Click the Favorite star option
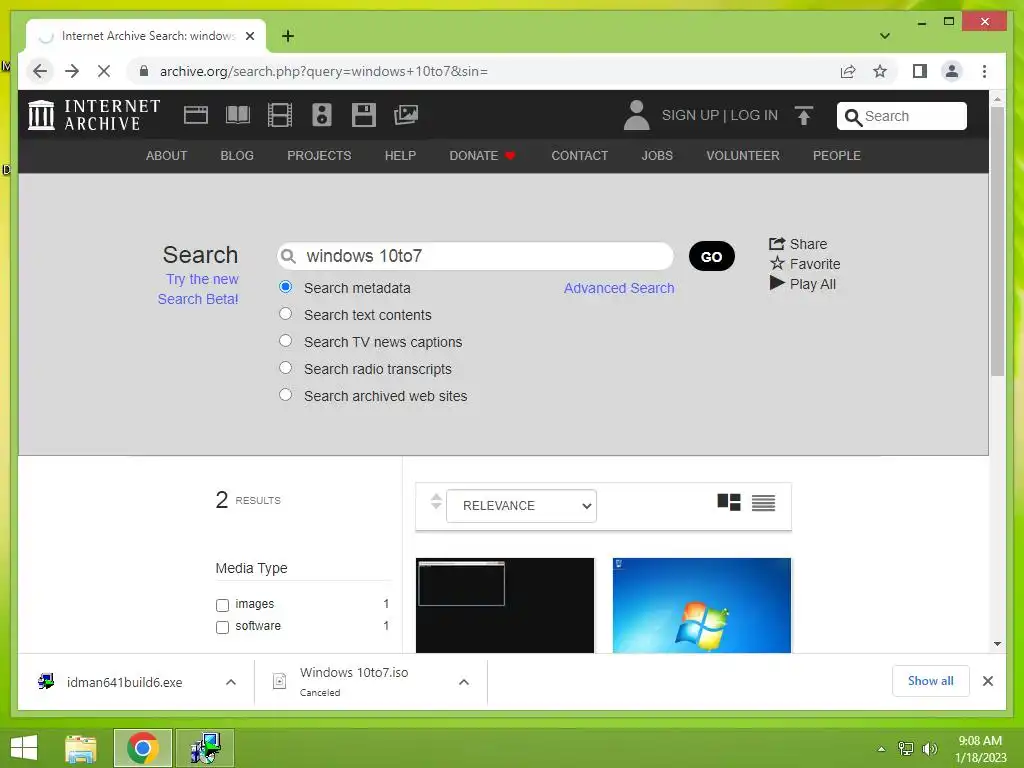 805,264
